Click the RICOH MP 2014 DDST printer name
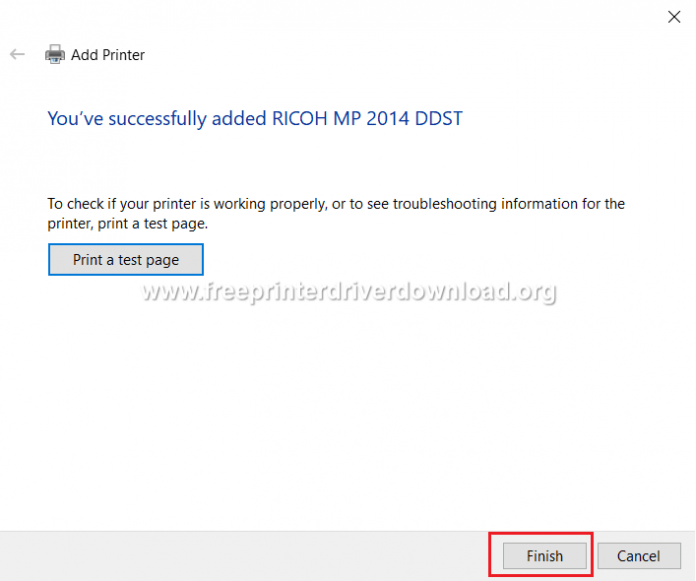The width and height of the screenshot is (696, 581). 367,119
